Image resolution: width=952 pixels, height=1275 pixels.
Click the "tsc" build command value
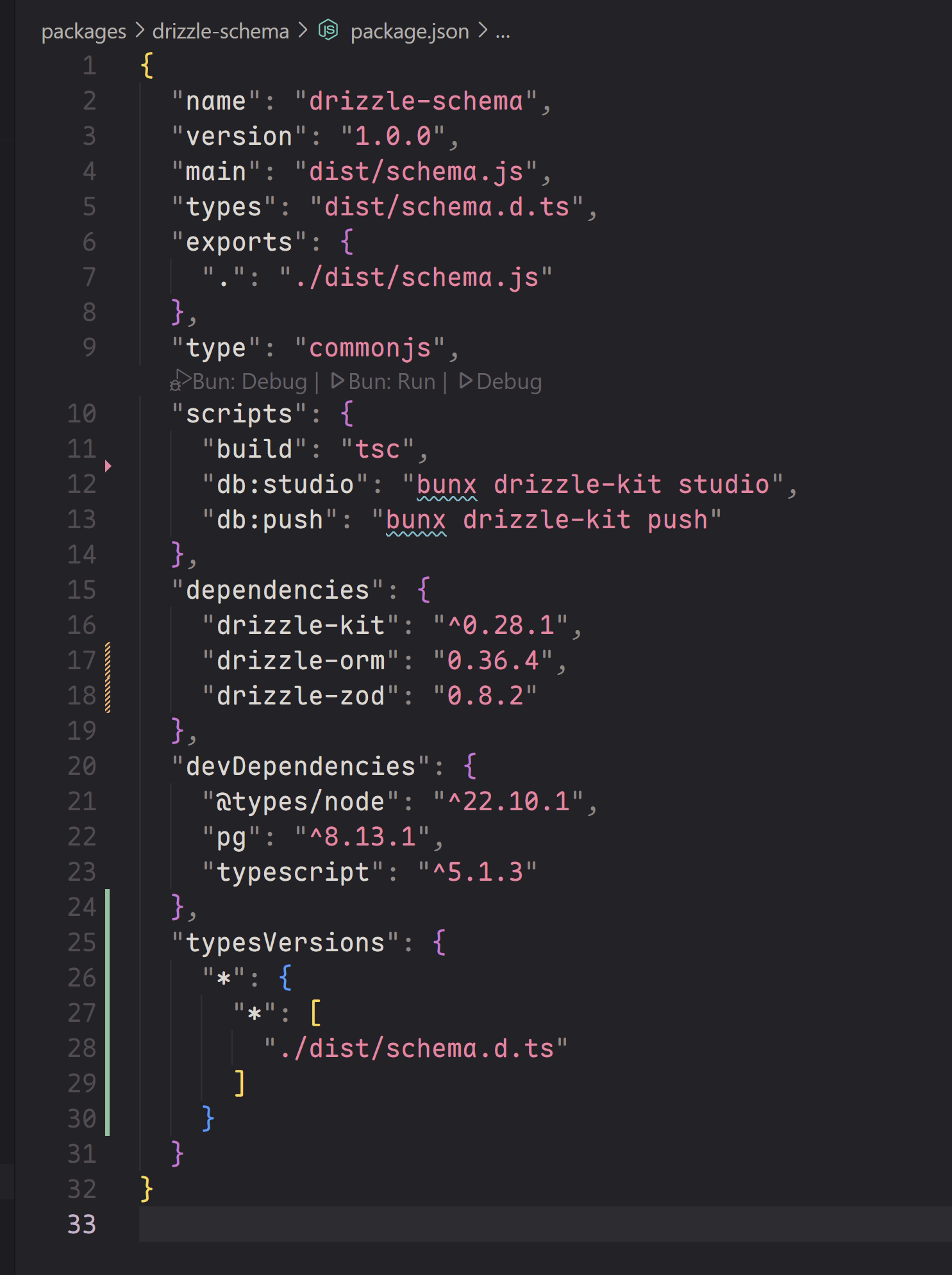[x=378, y=449]
